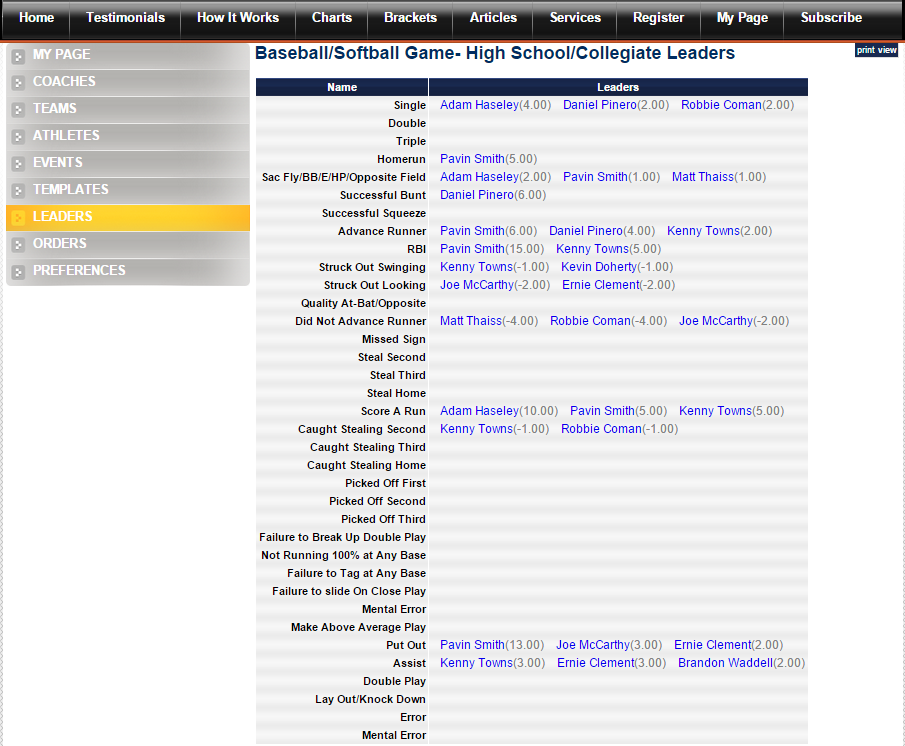905x746 pixels.
Task: Click Register in the navigation bar
Action: [659, 18]
